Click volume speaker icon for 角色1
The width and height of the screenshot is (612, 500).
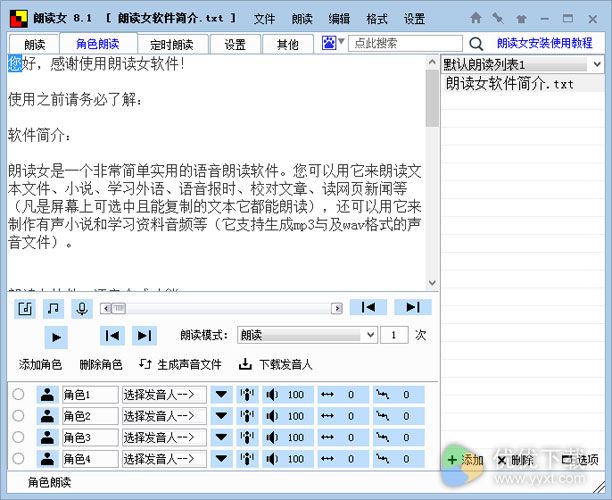click(272, 395)
